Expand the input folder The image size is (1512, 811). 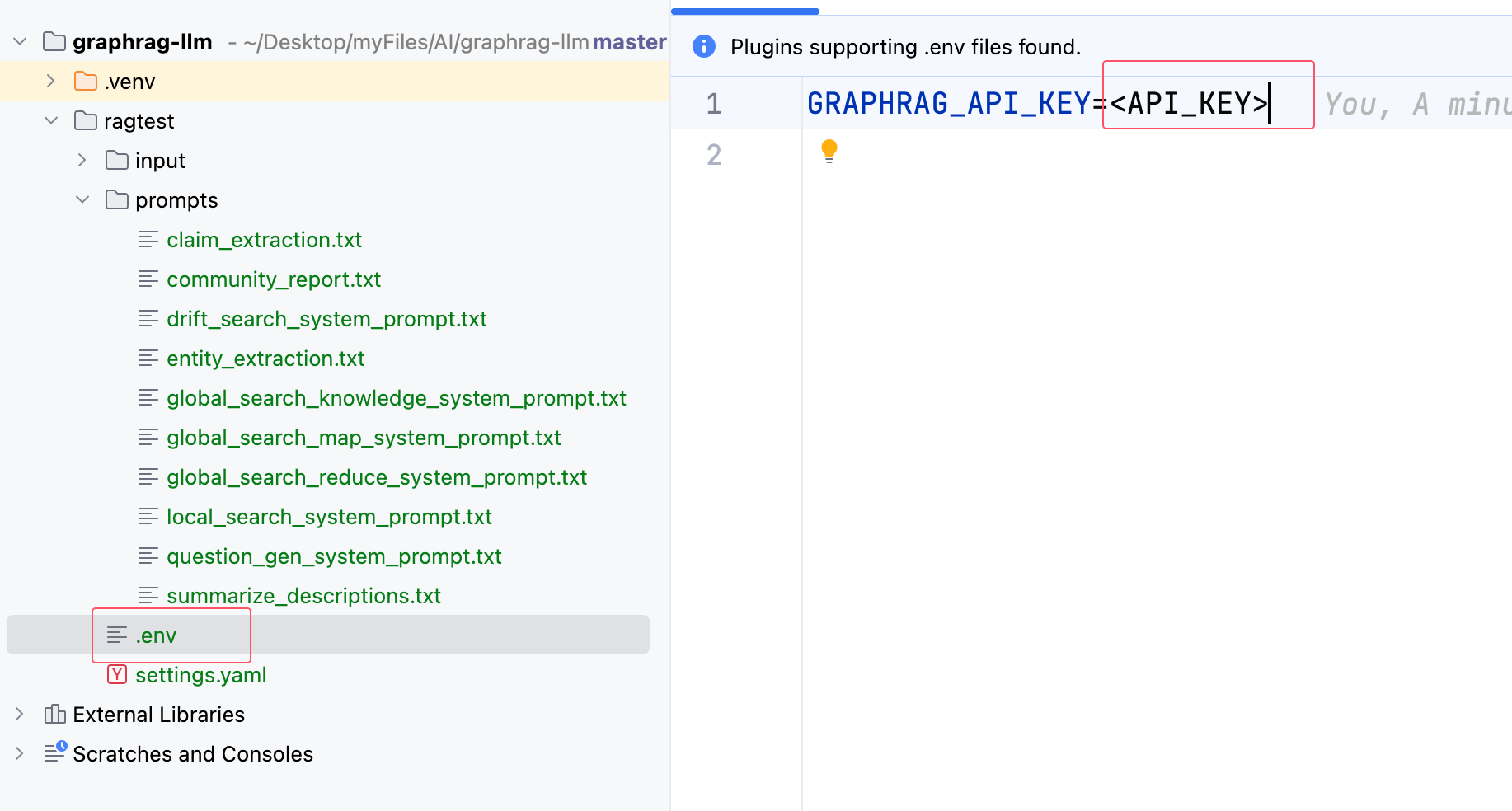[82, 160]
